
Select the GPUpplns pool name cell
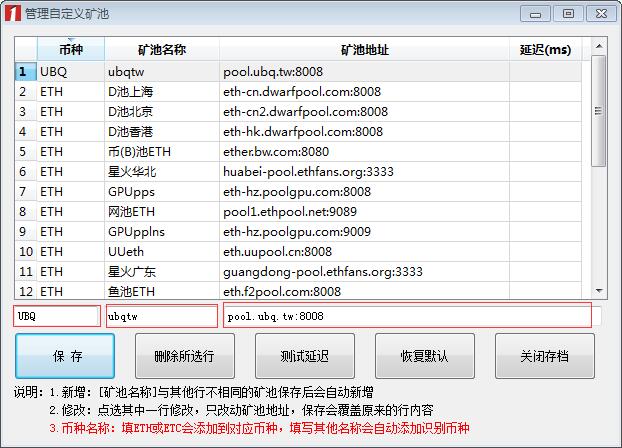coord(162,231)
